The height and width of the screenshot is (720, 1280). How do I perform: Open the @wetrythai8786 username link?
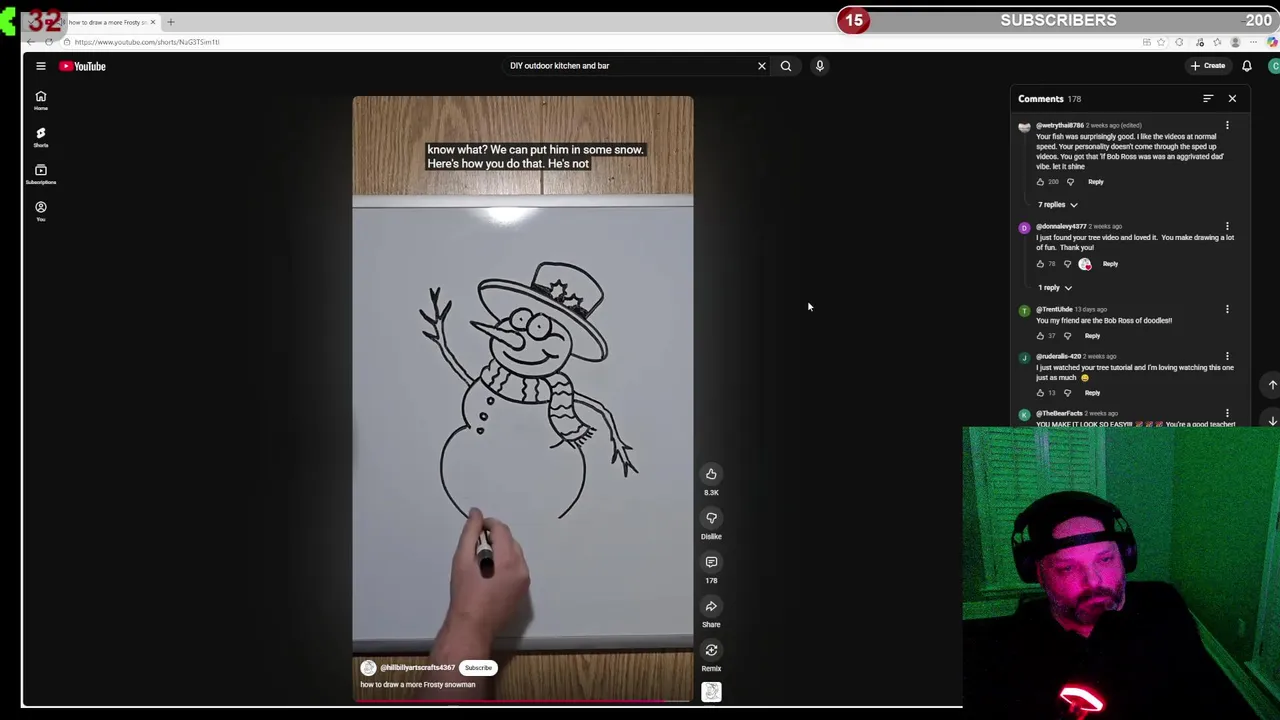[1060, 126]
